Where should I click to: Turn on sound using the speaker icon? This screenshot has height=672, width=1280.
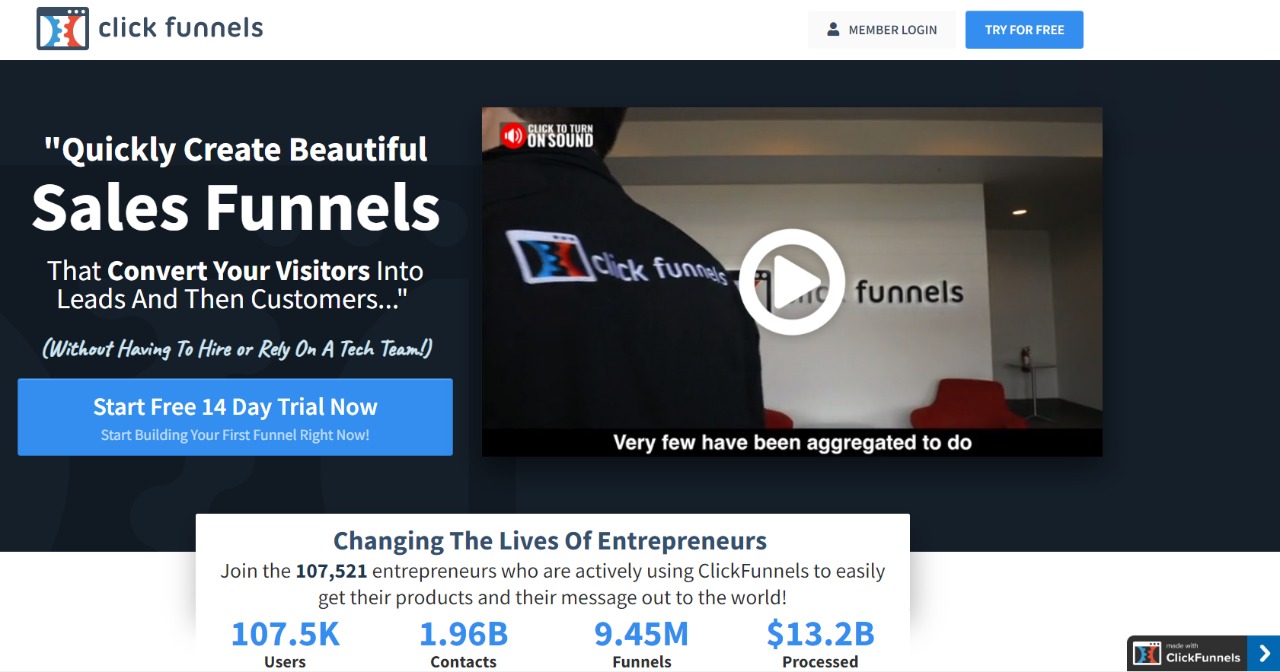tap(512, 136)
